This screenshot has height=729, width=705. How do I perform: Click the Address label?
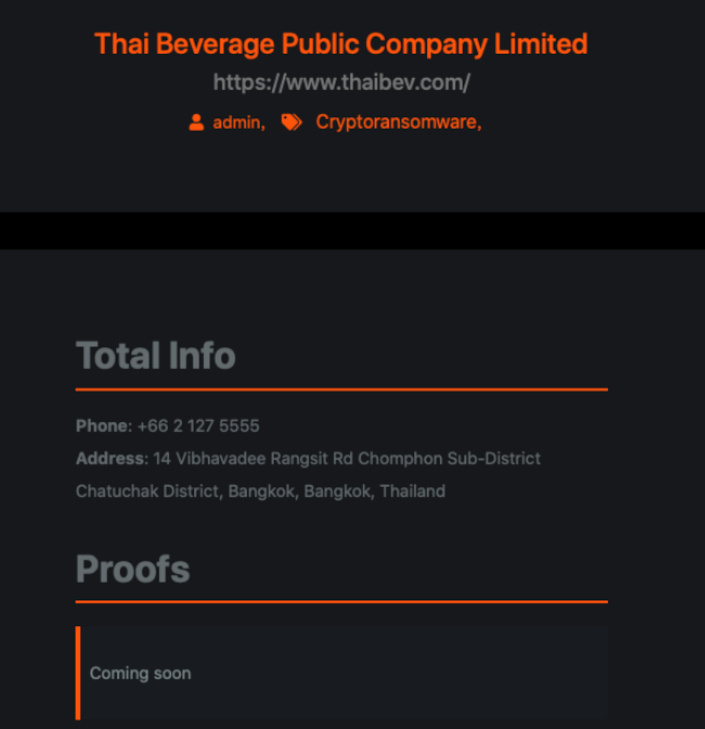pos(110,458)
